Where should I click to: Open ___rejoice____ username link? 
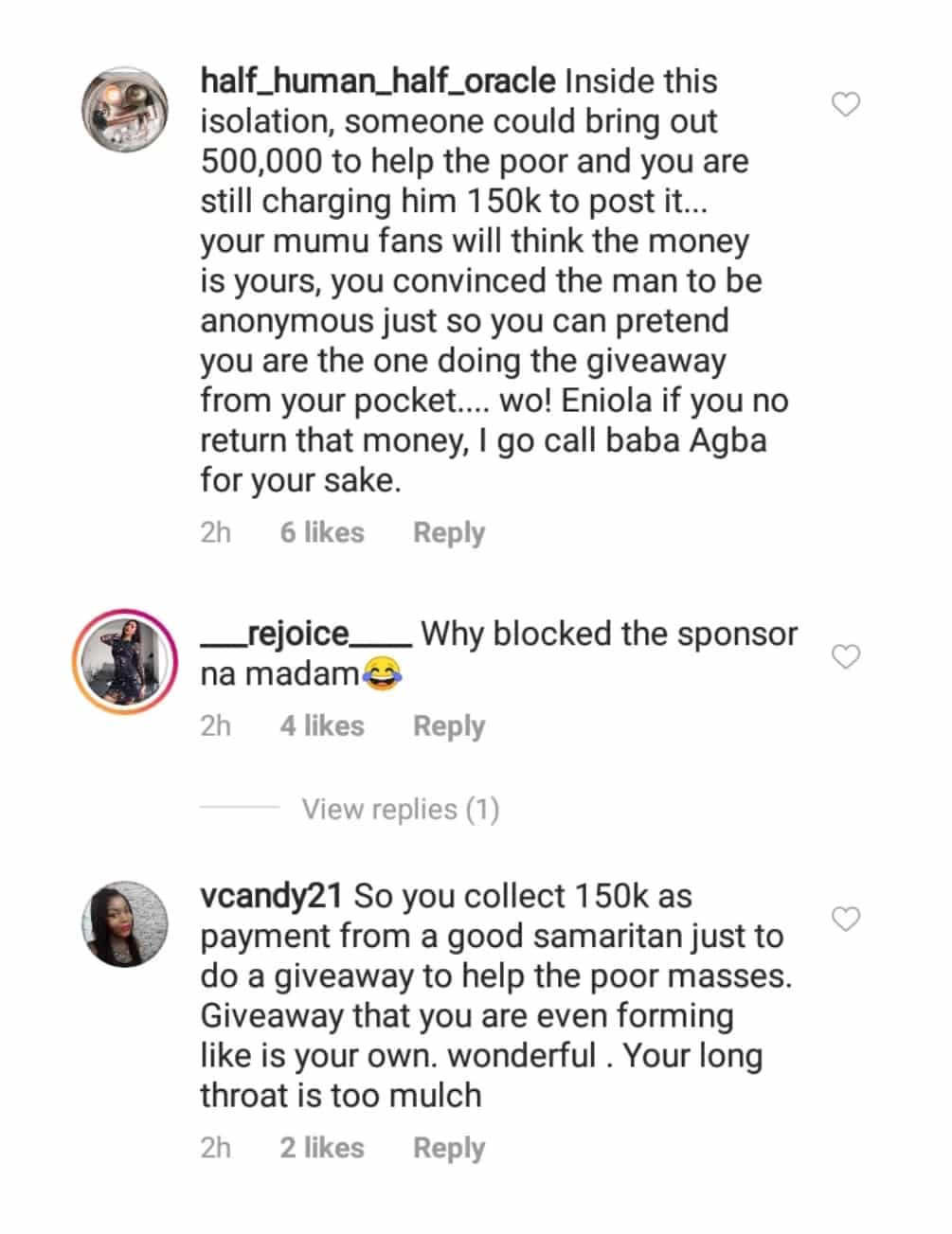pyautogui.click(x=305, y=634)
